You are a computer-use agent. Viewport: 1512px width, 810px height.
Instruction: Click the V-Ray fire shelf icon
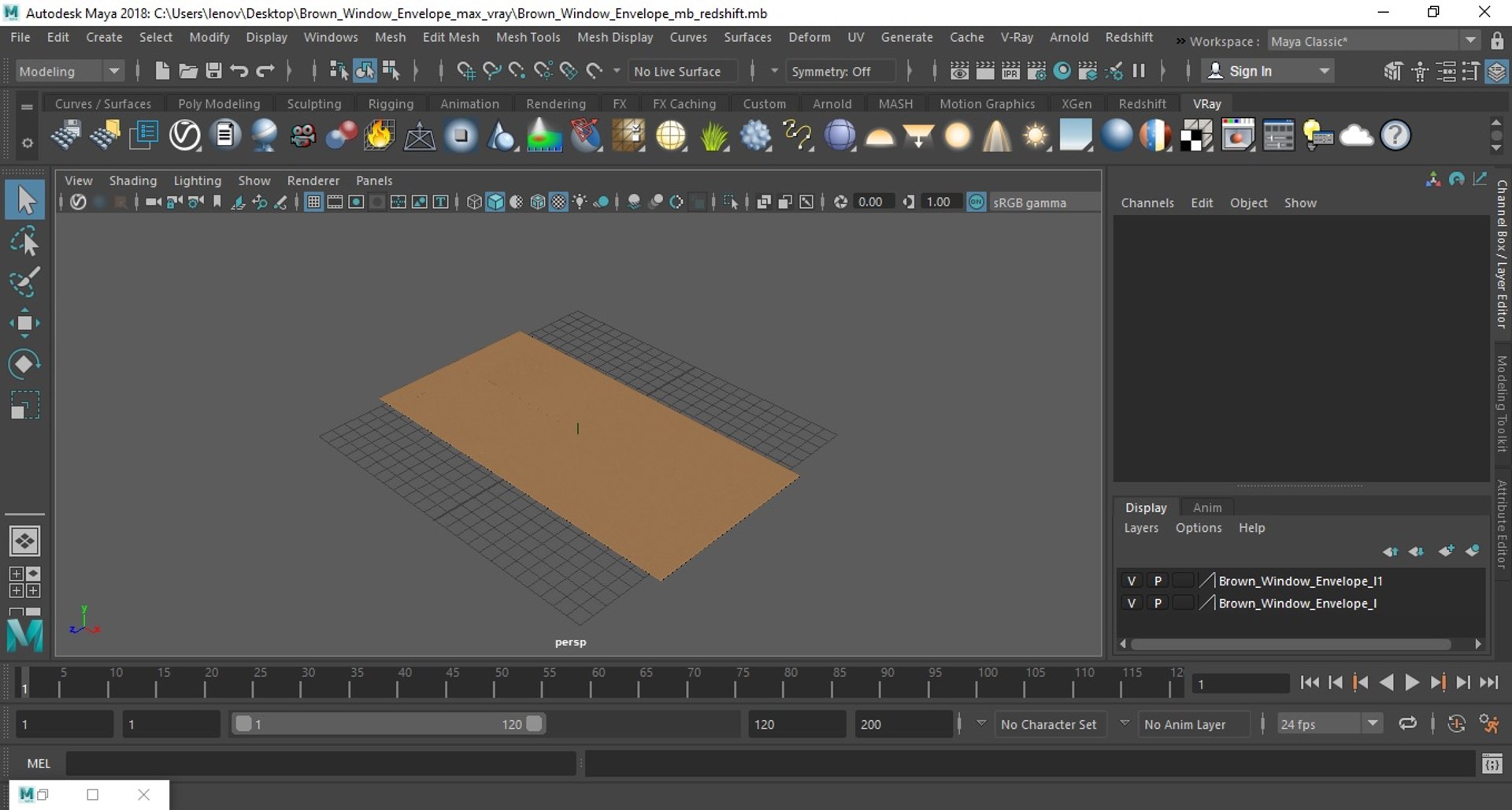(379, 136)
